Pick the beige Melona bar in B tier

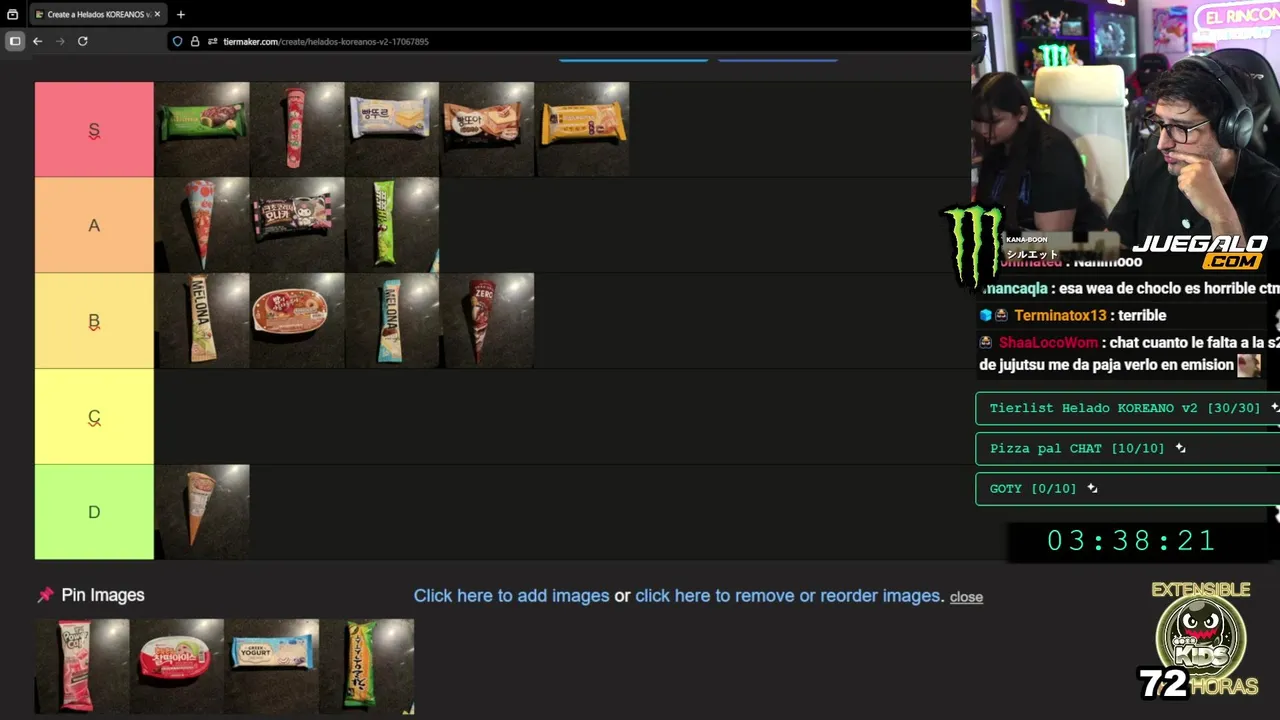(x=202, y=320)
